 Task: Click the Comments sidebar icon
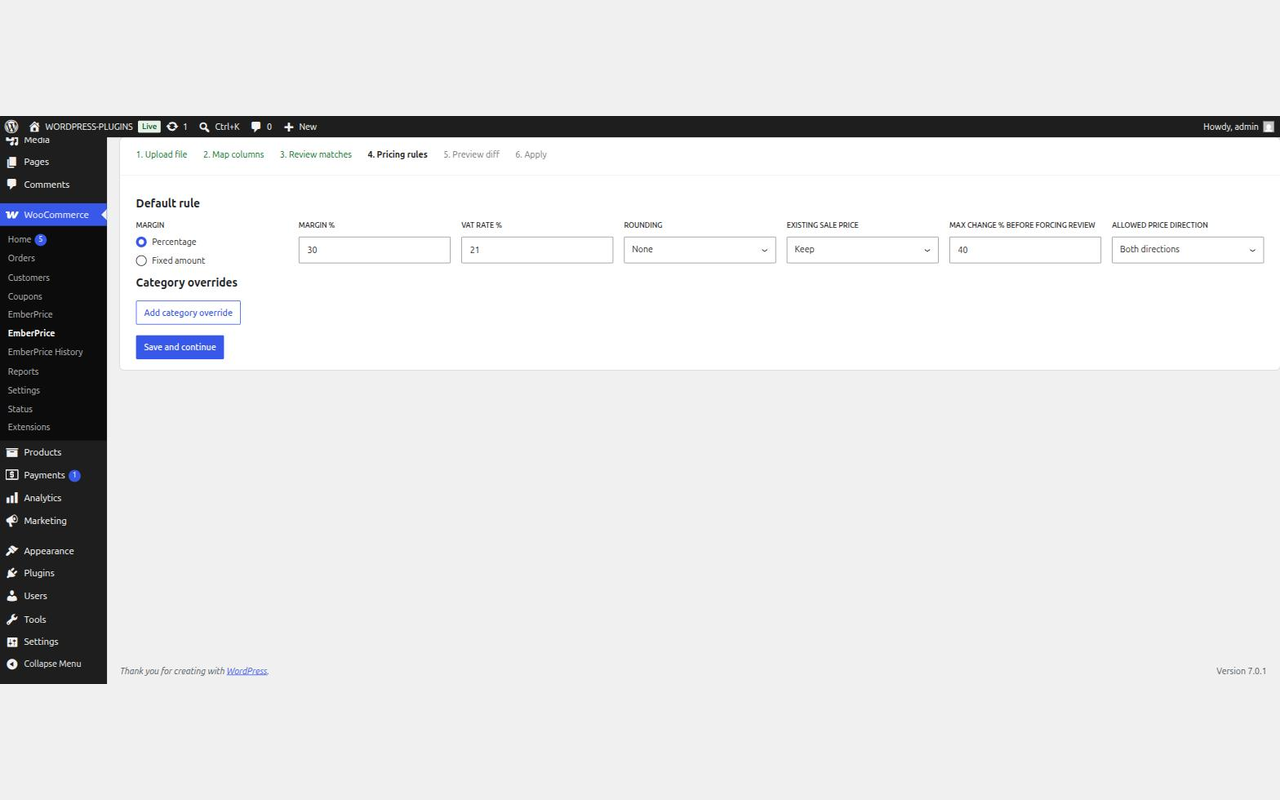point(12,185)
